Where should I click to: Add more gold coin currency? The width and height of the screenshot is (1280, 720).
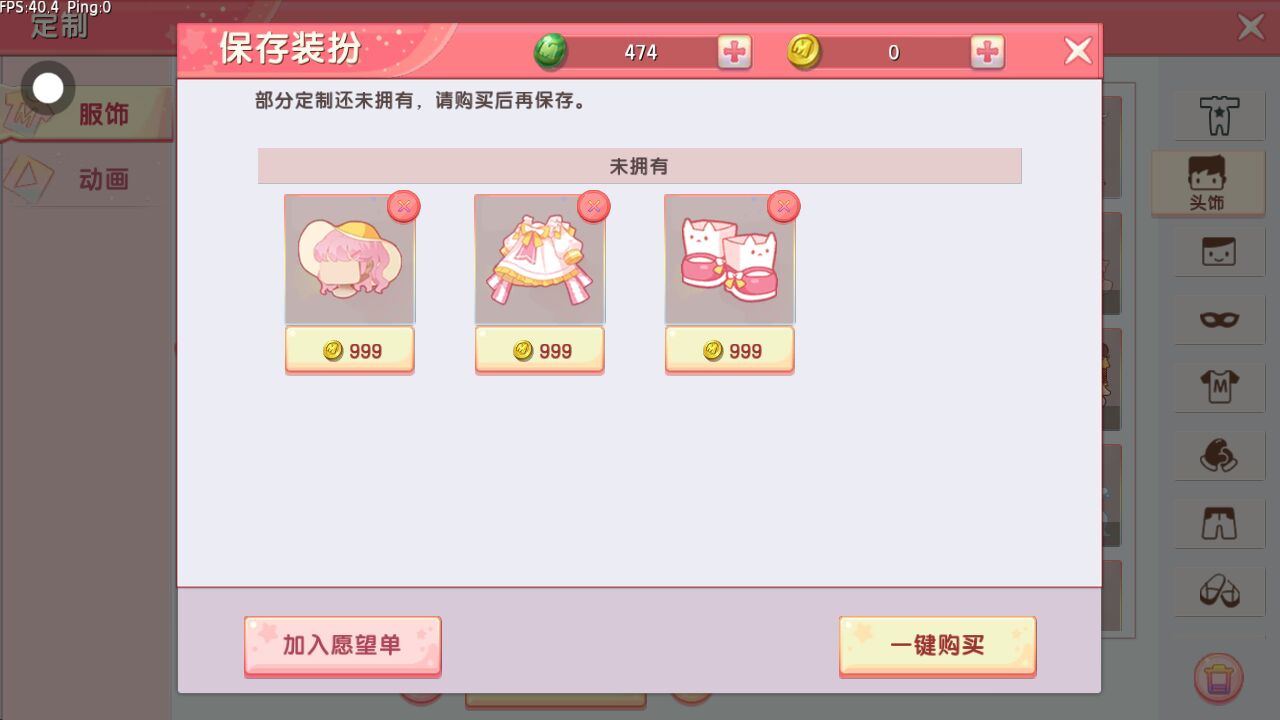click(x=987, y=52)
